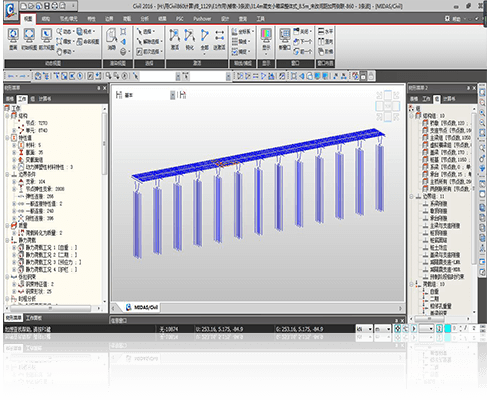
Task: Click the top zoom icon in right vertical toolbar
Action: (x=482, y=92)
